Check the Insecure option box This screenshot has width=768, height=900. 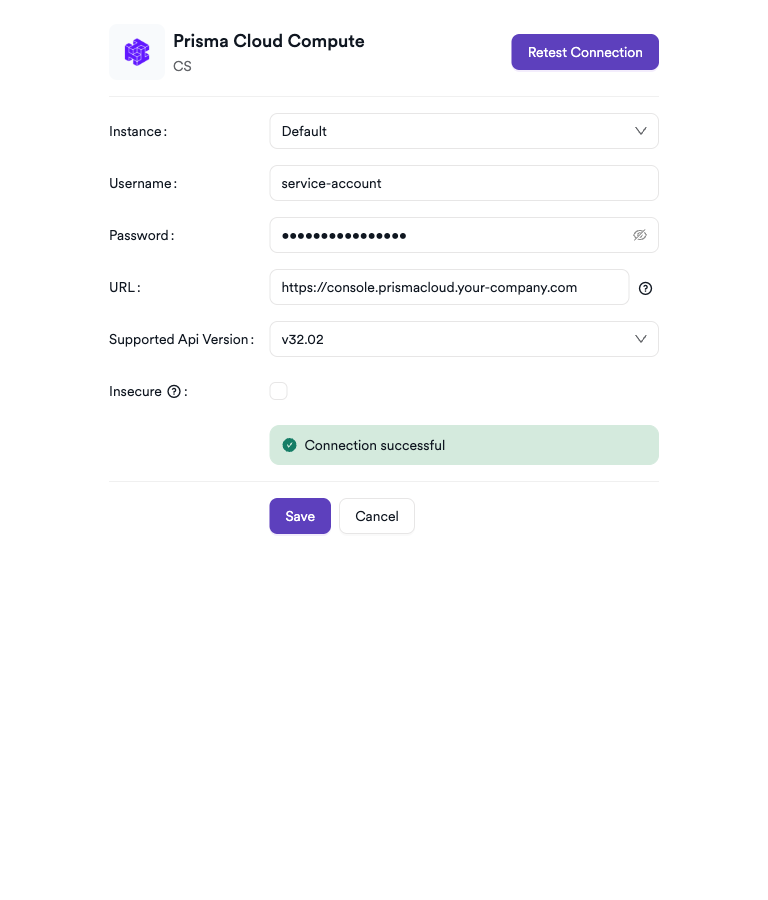point(278,391)
